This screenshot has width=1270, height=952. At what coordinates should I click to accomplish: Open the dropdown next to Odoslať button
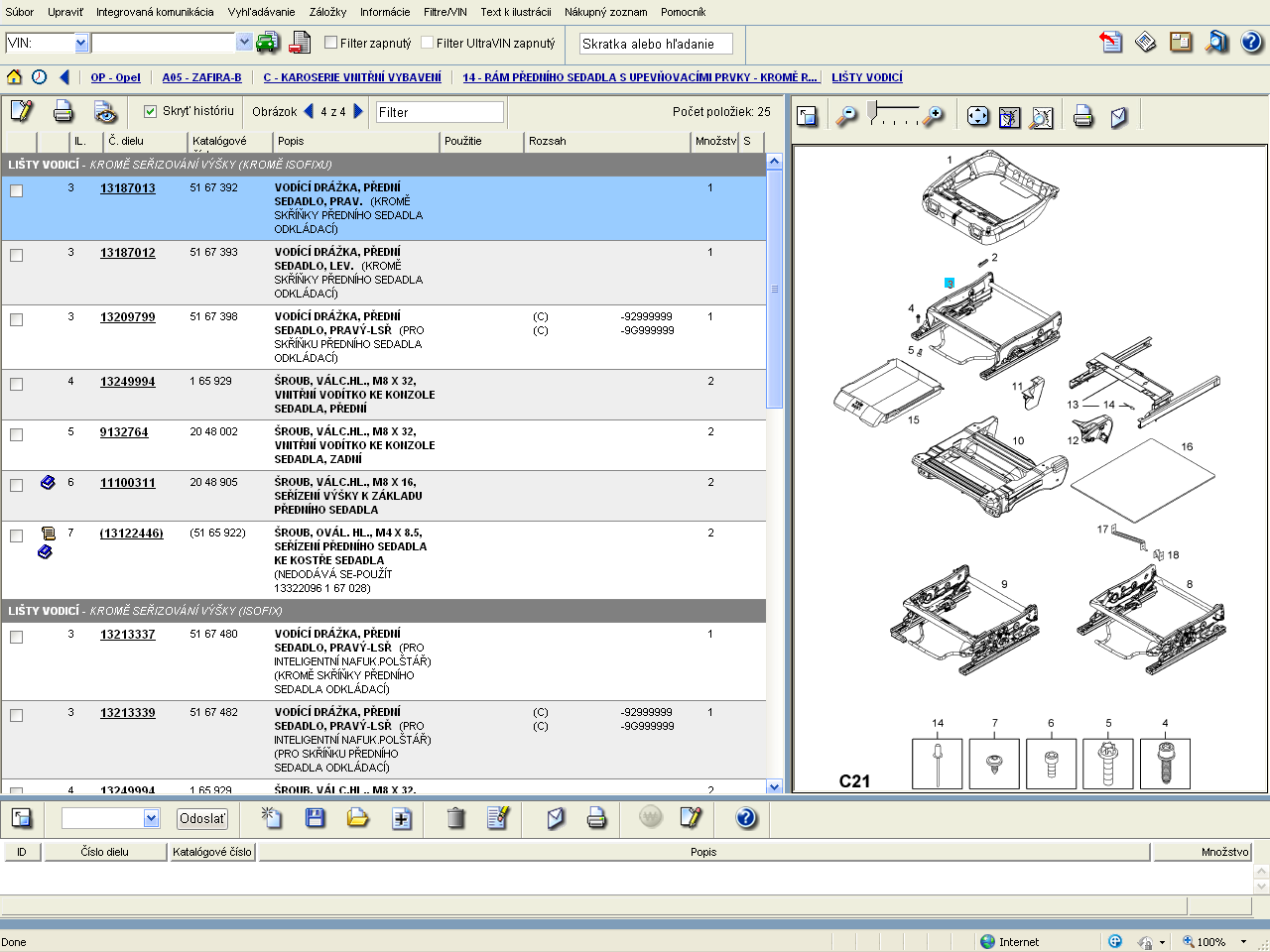[151, 818]
